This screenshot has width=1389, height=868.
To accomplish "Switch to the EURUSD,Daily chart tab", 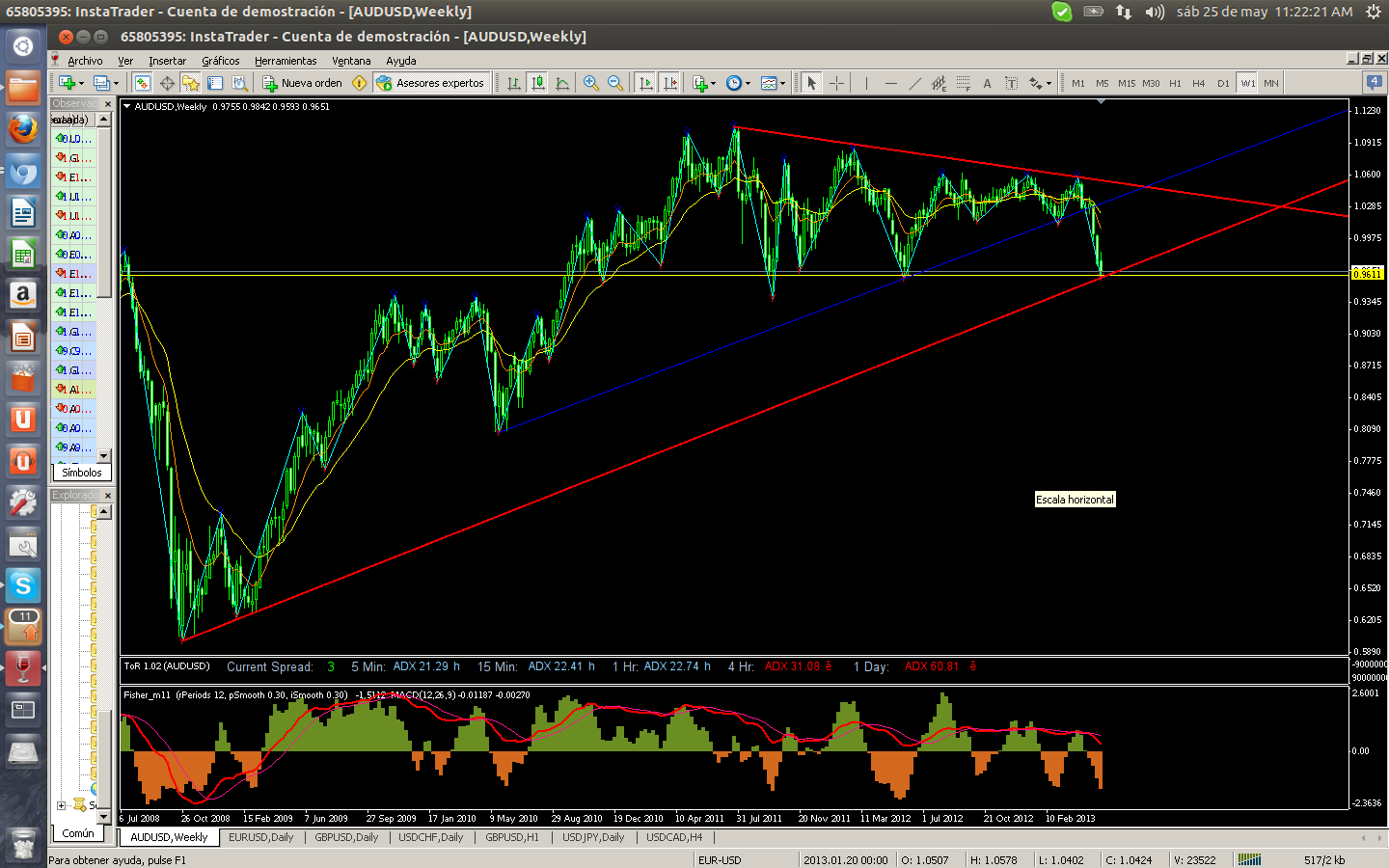I will click(x=260, y=837).
